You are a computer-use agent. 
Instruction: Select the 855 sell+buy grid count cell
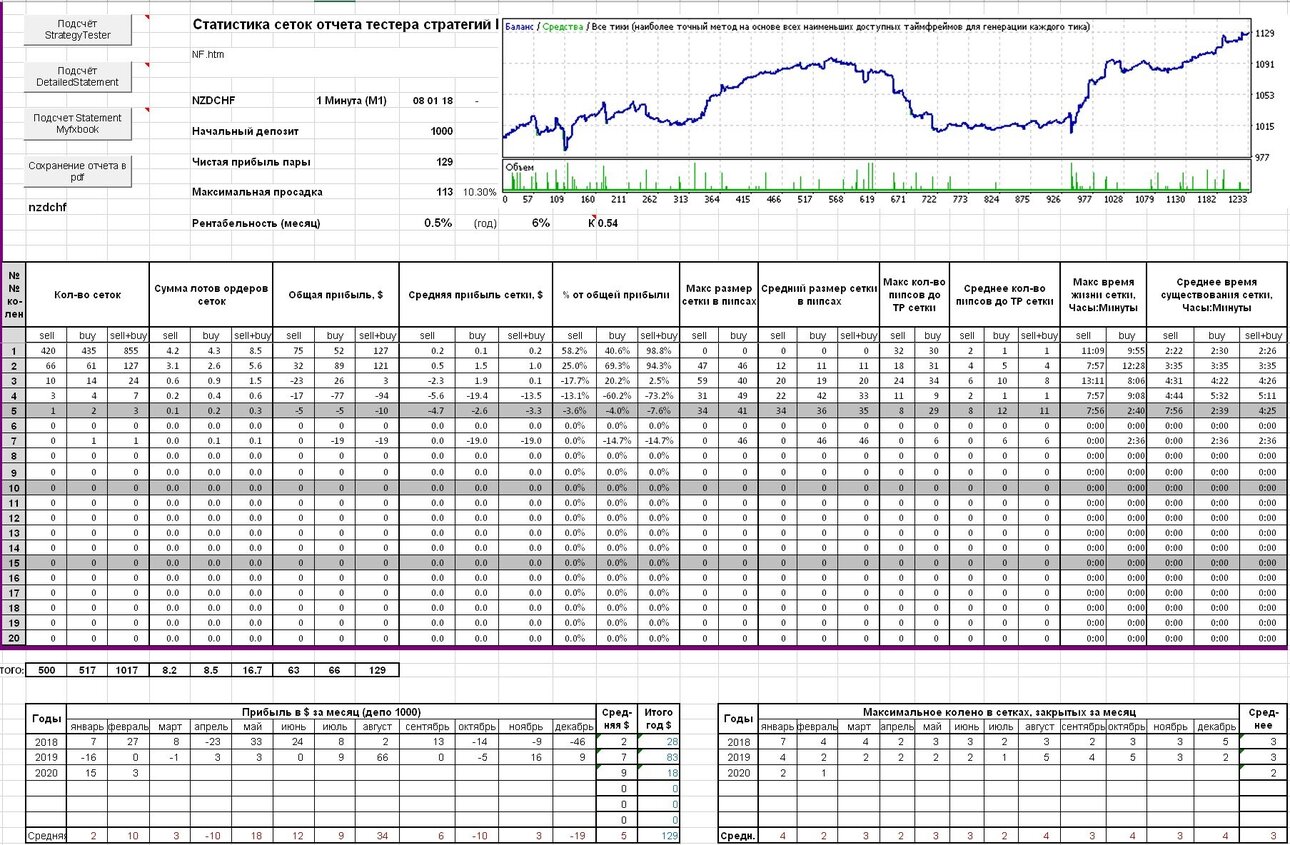pos(130,351)
